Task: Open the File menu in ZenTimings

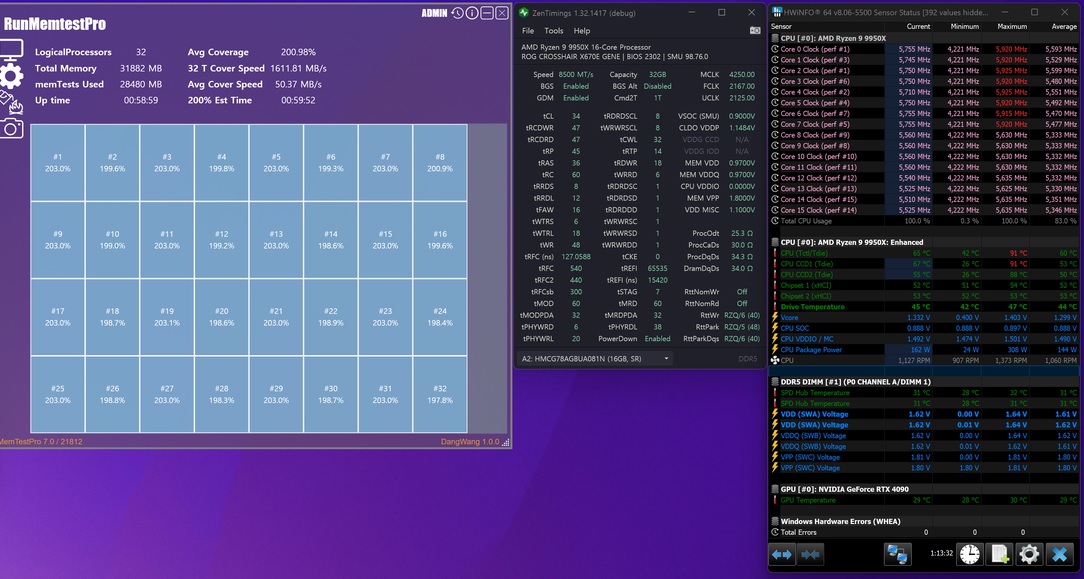Action: click(528, 30)
